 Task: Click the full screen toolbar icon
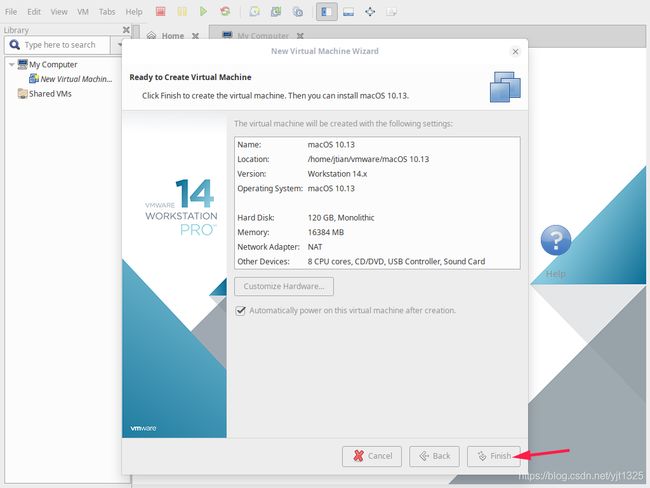pyautogui.click(x=370, y=12)
